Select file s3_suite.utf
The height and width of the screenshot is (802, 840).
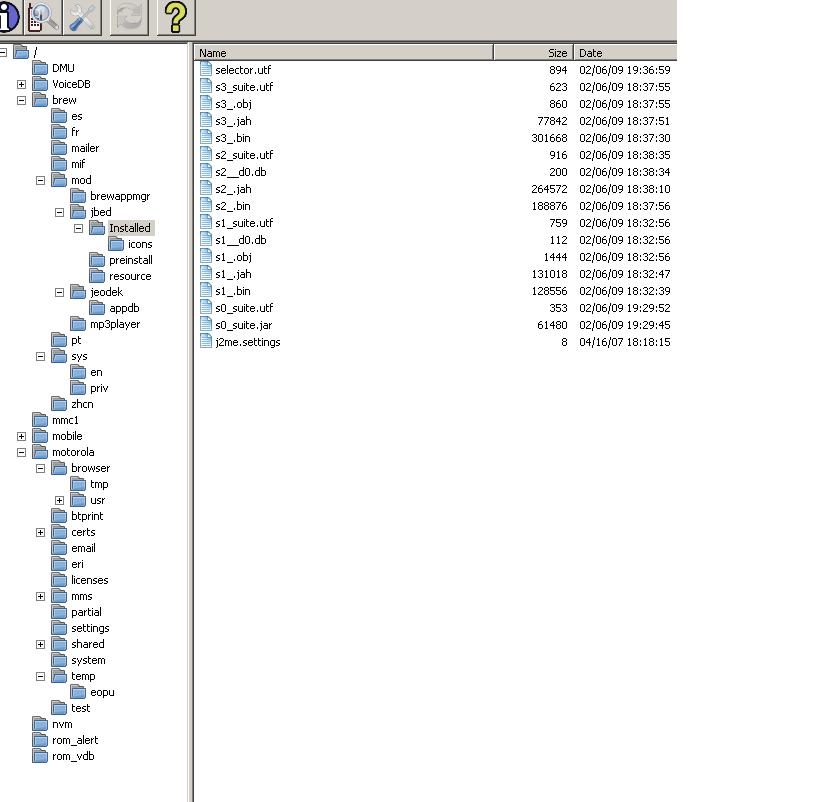(244, 87)
